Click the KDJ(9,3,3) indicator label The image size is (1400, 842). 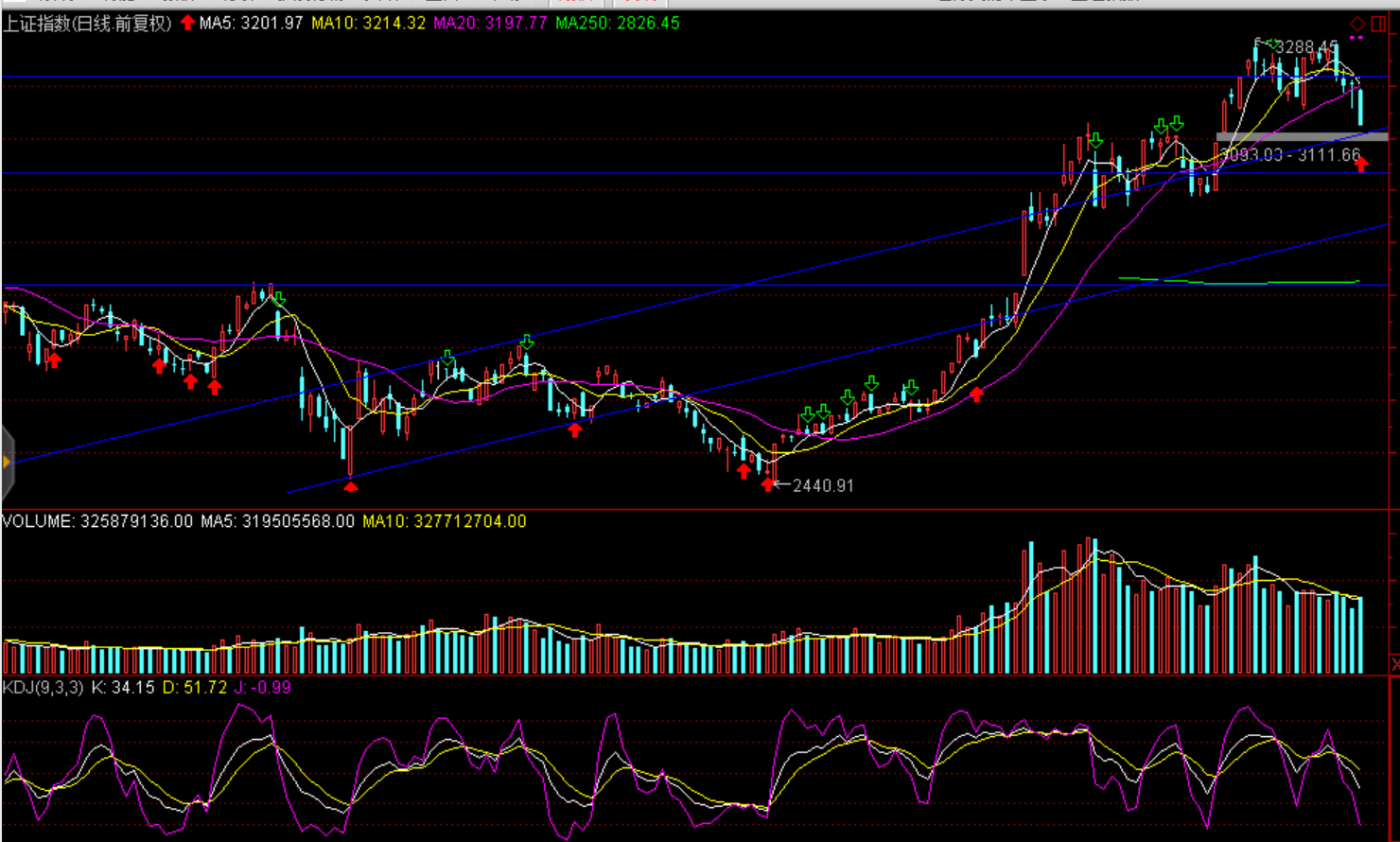coord(43,687)
